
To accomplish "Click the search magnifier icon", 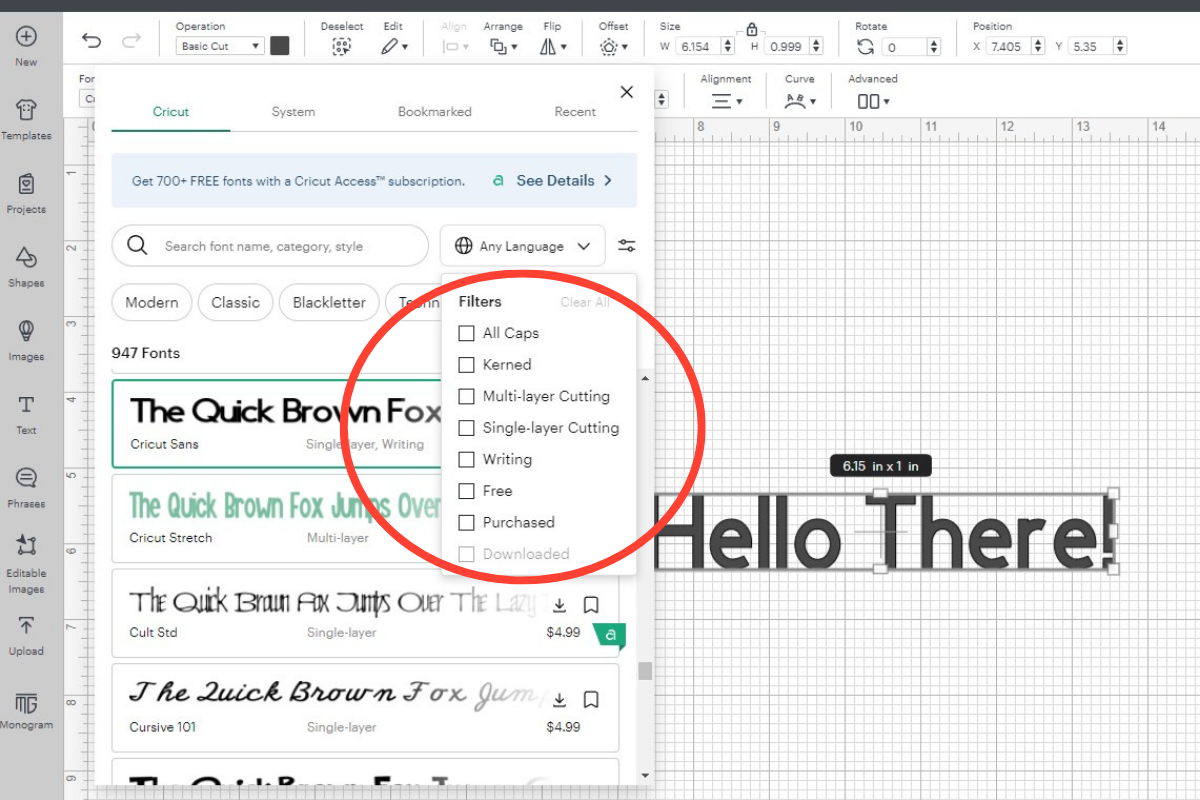I will pyautogui.click(x=138, y=246).
